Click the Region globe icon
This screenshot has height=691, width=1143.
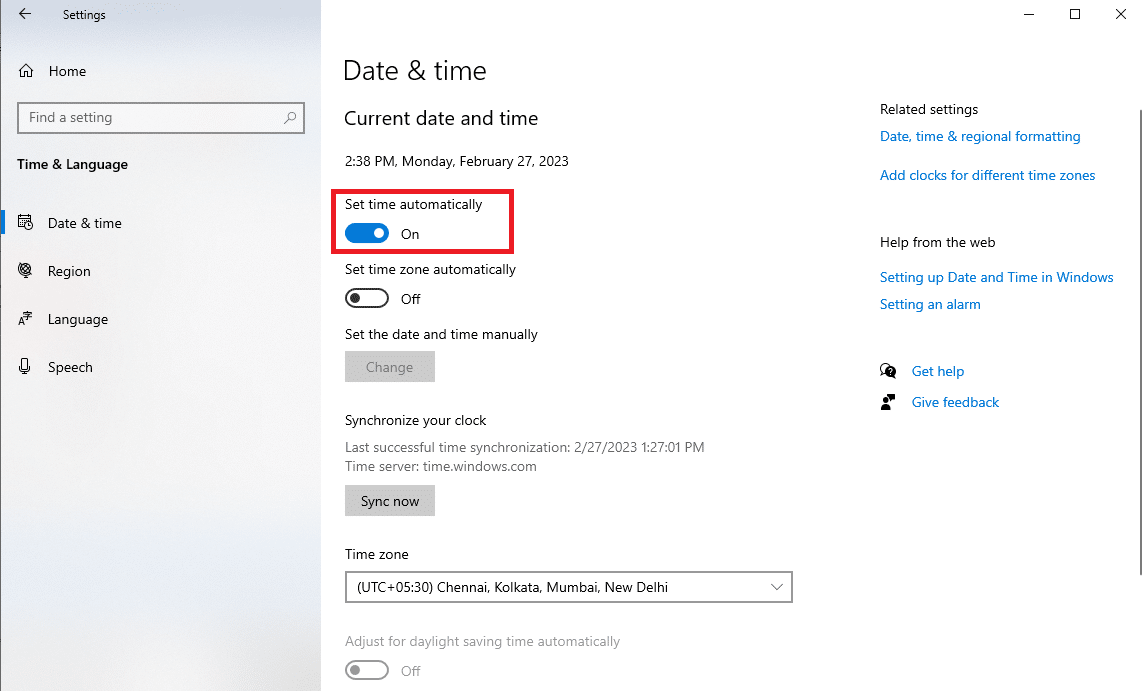click(x=26, y=270)
